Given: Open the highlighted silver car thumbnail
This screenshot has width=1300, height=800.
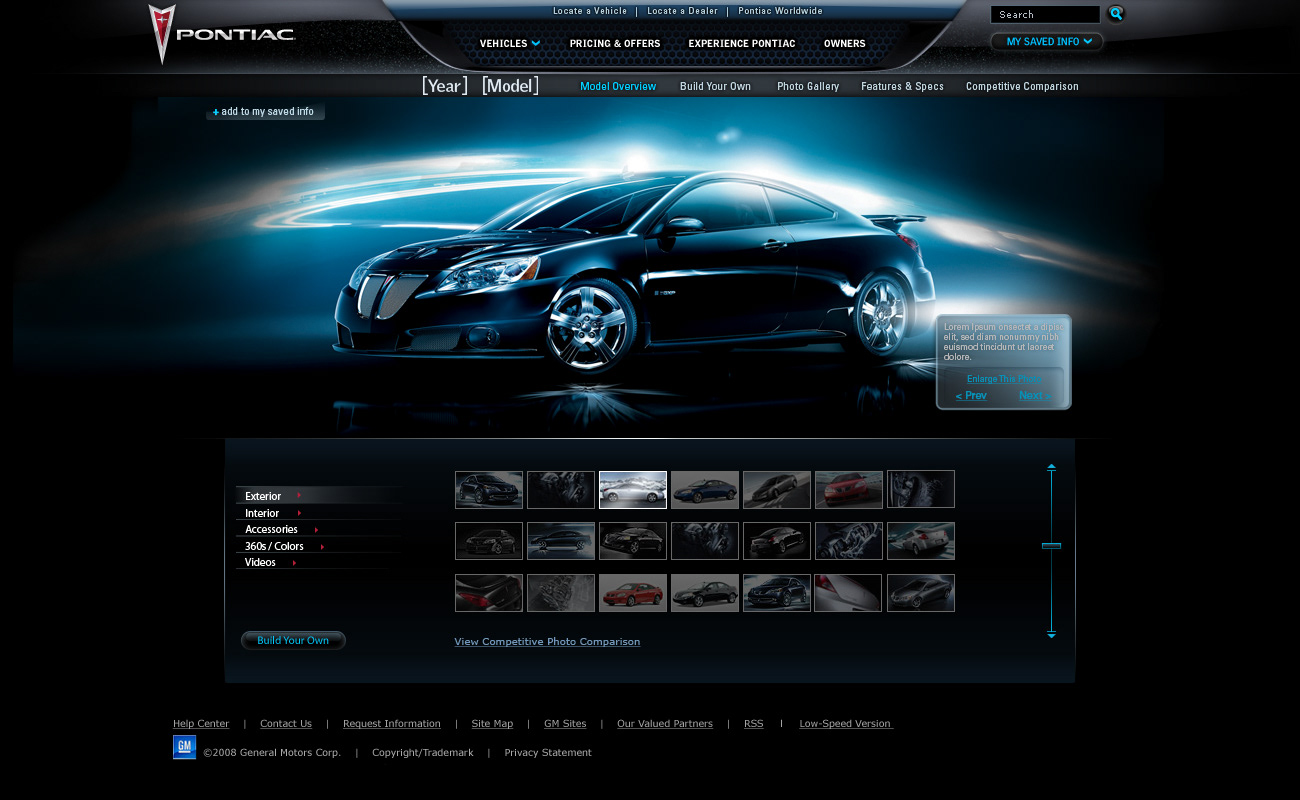Looking at the screenshot, I should pyautogui.click(x=632, y=490).
